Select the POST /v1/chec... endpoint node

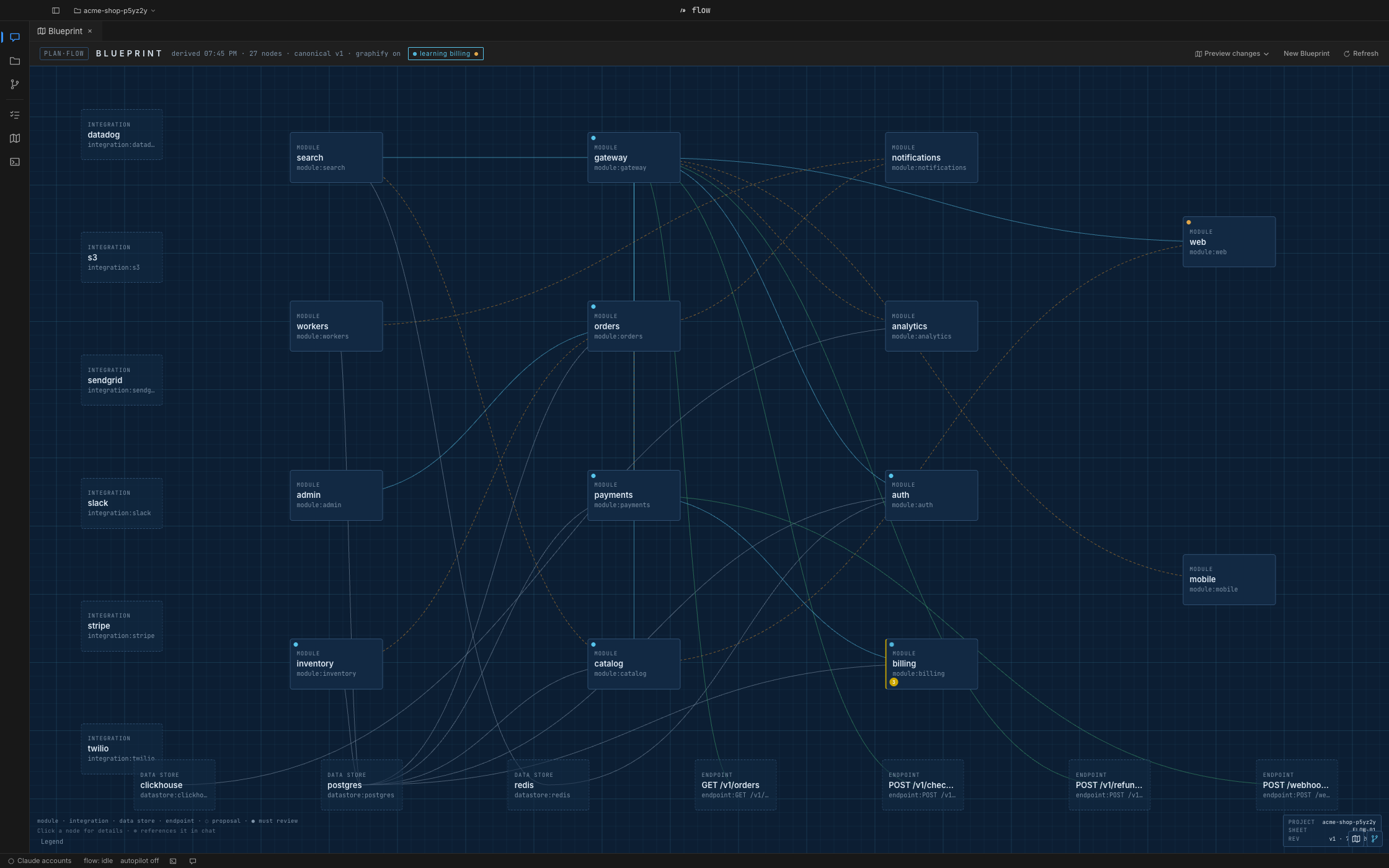(x=923, y=785)
